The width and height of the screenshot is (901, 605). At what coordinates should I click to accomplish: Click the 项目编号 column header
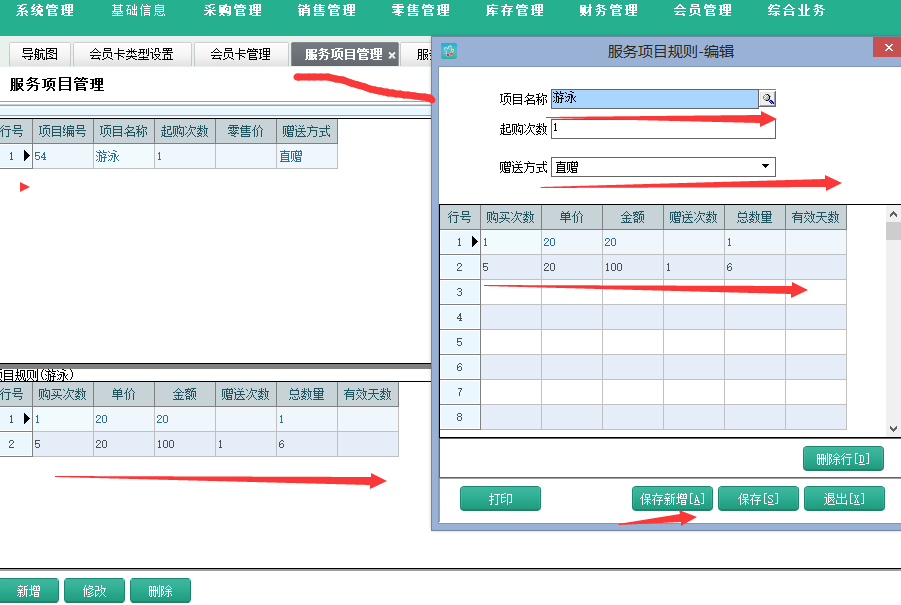(63, 132)
